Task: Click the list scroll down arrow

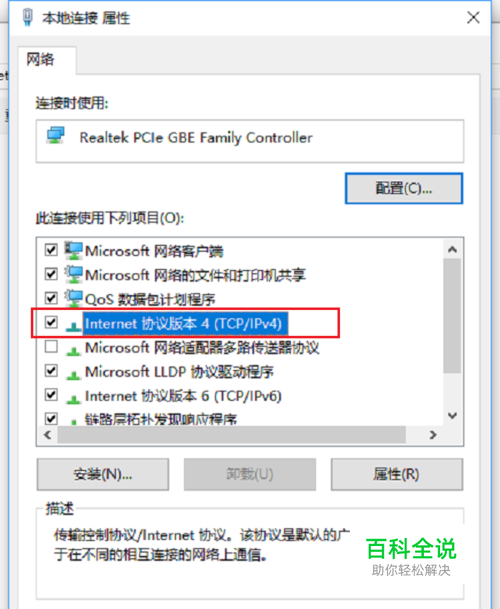Action: point(452,416)
